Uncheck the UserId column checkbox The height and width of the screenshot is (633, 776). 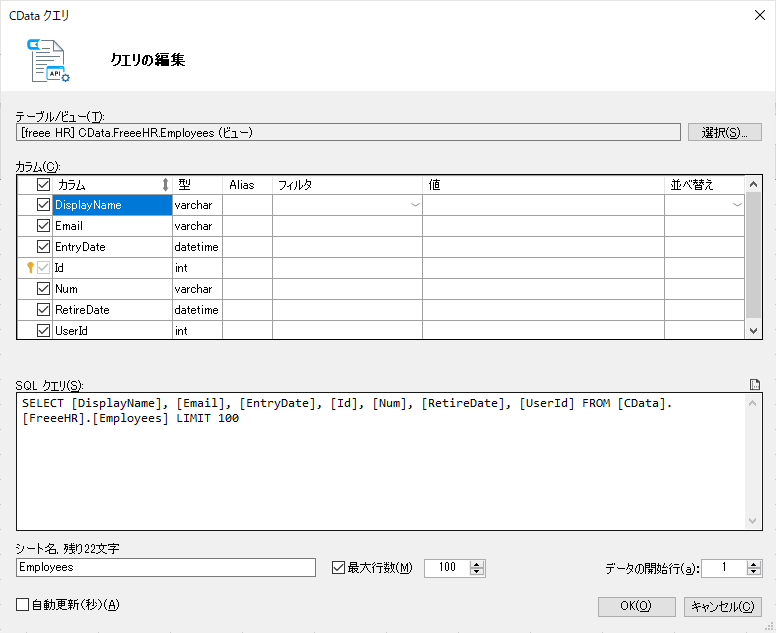point(44,331)
